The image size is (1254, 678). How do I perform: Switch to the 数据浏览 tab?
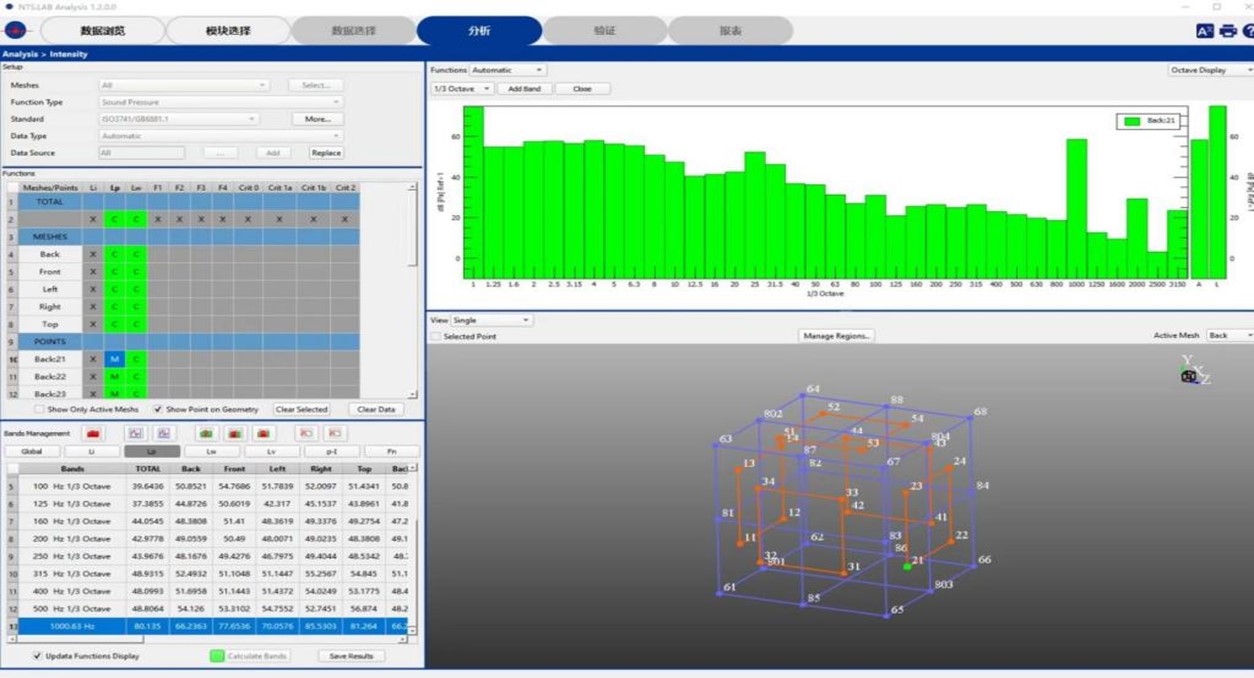102,31
